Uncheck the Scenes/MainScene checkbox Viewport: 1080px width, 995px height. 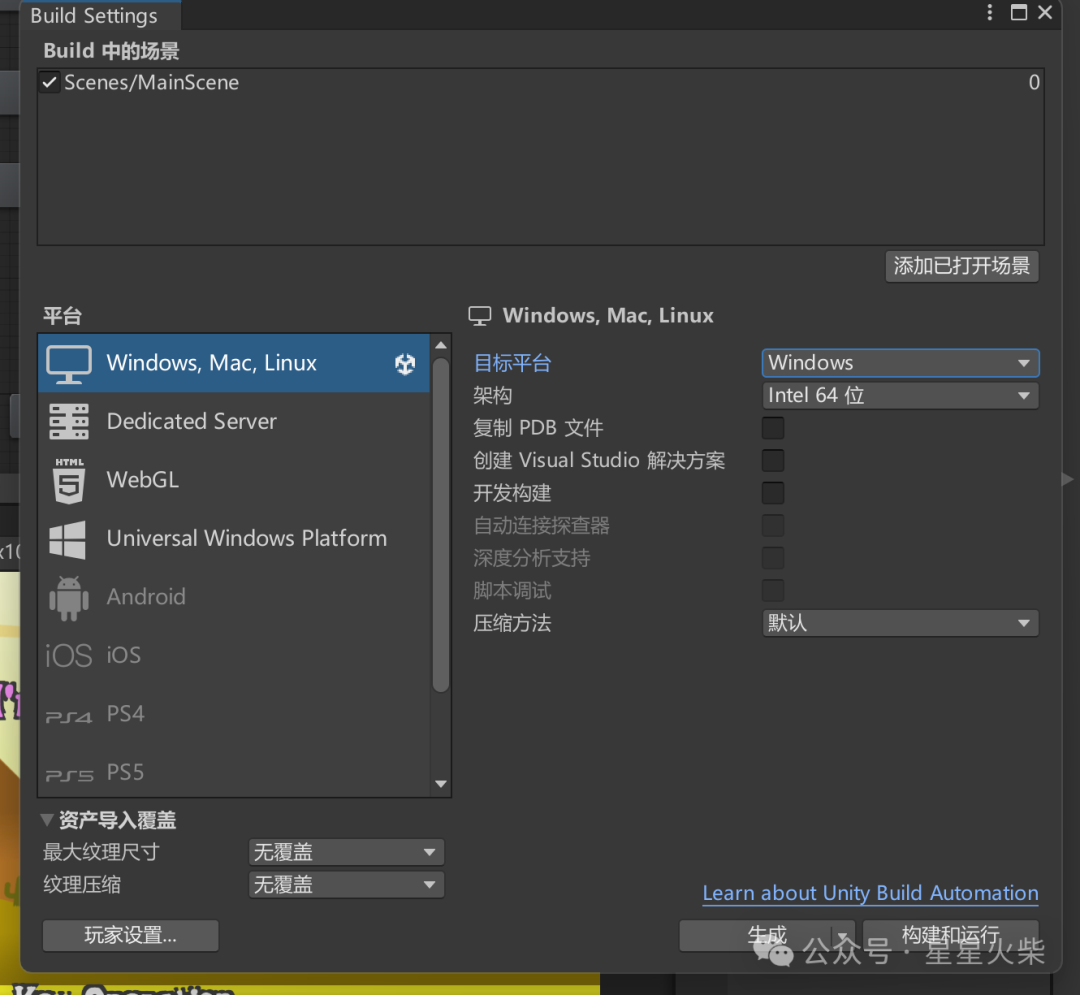pyautogui.click(x=49, y=83)
